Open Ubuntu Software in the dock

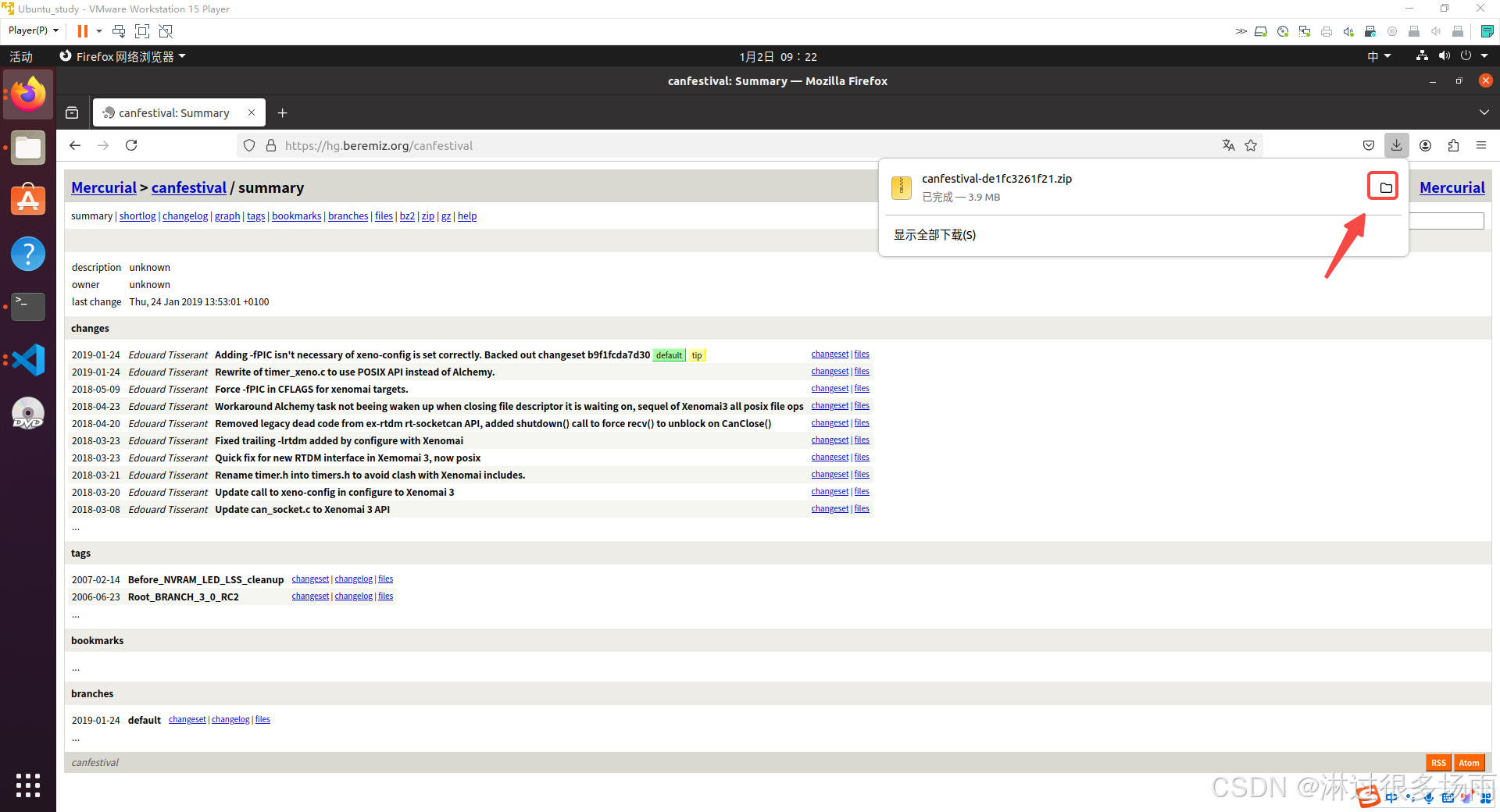28,201
